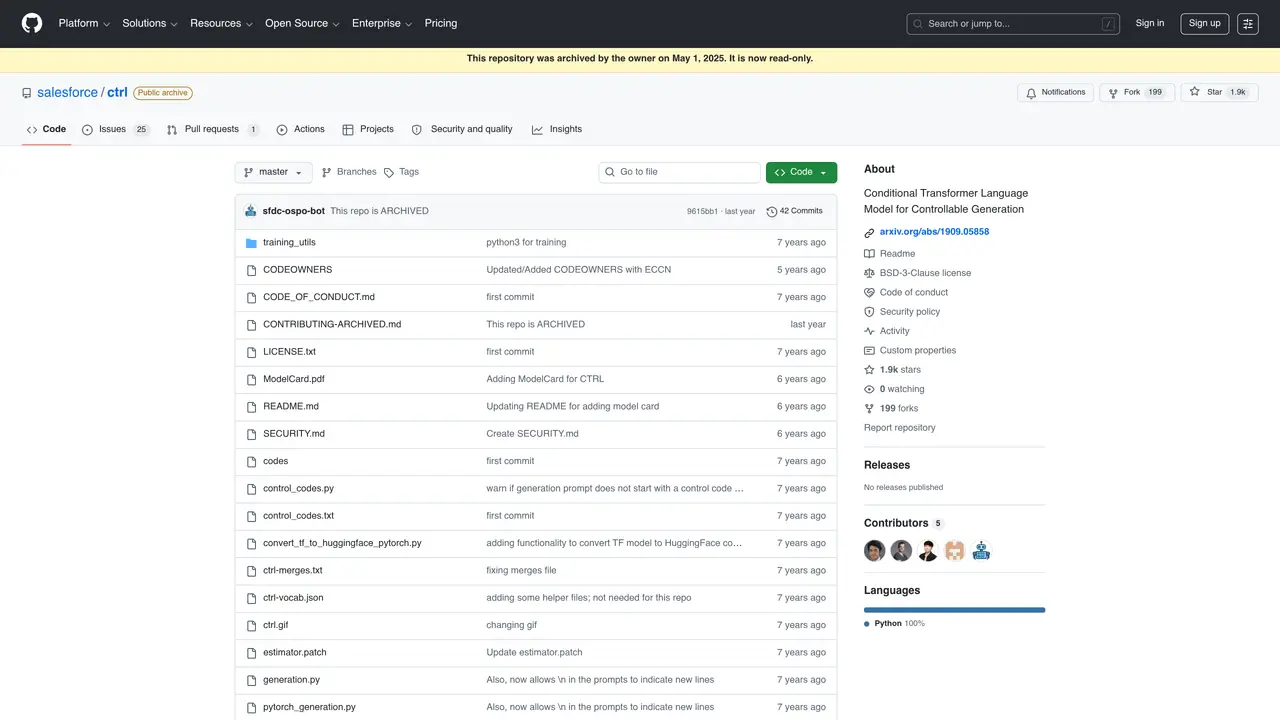
Task: Click the Go to file input
Action: (680, 172)
